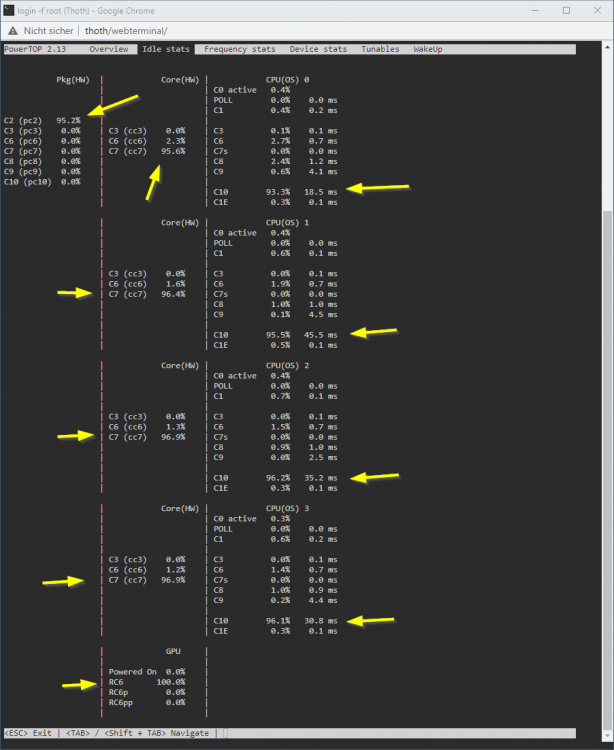The width and height of the screenshot is (614, 750).
Task: Click the scrollbar down arrow
Action: tap(607, 736)
